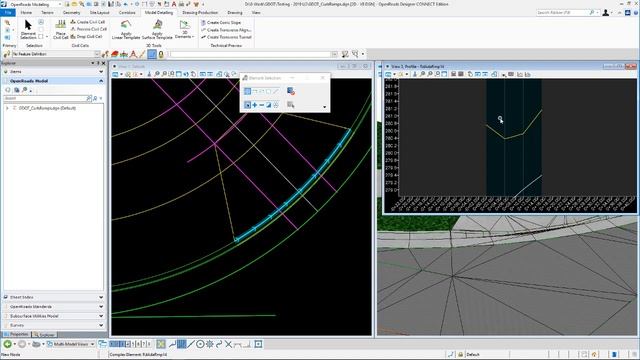Toggle view 1 button in view group toolbar
The image size is (640, 360).
coord(113,344)
